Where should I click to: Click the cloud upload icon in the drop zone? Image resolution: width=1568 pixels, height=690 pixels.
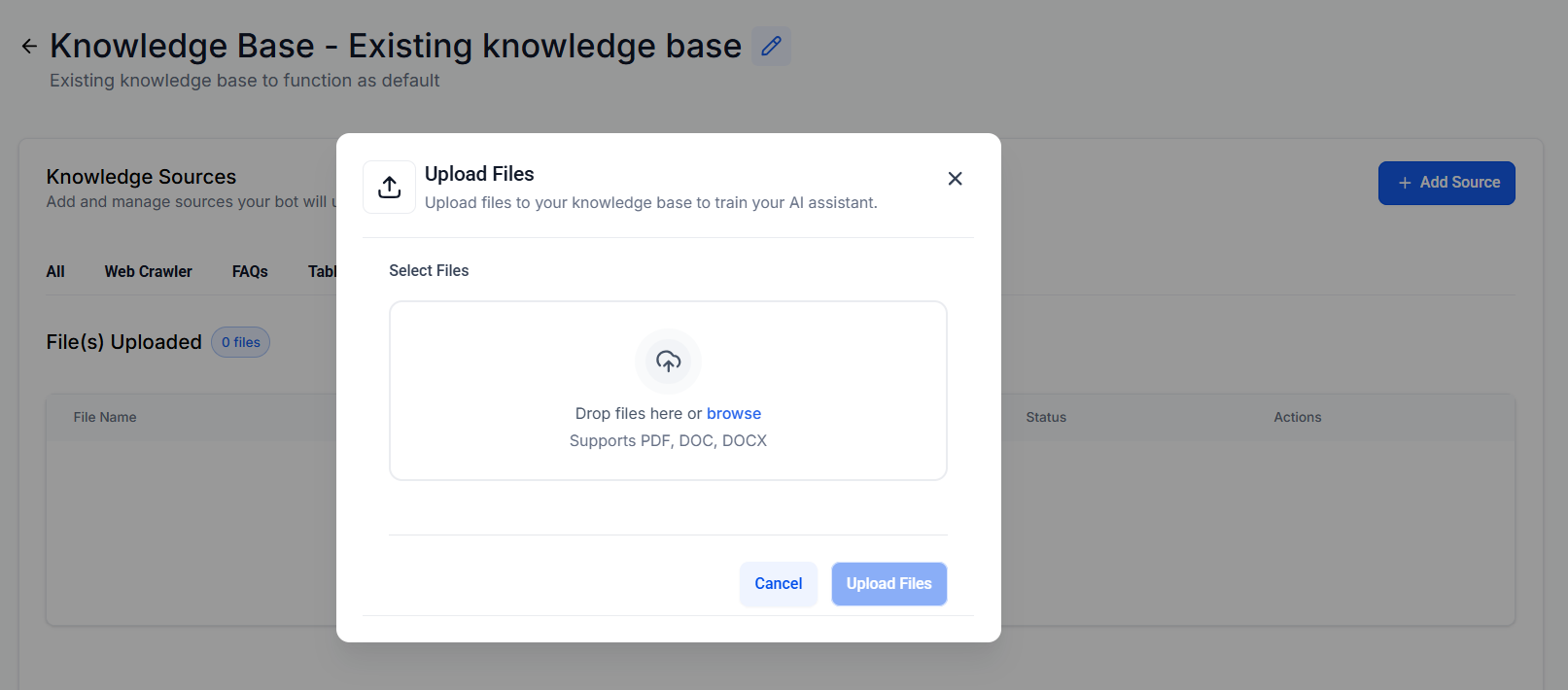click(x=668, y=361)
